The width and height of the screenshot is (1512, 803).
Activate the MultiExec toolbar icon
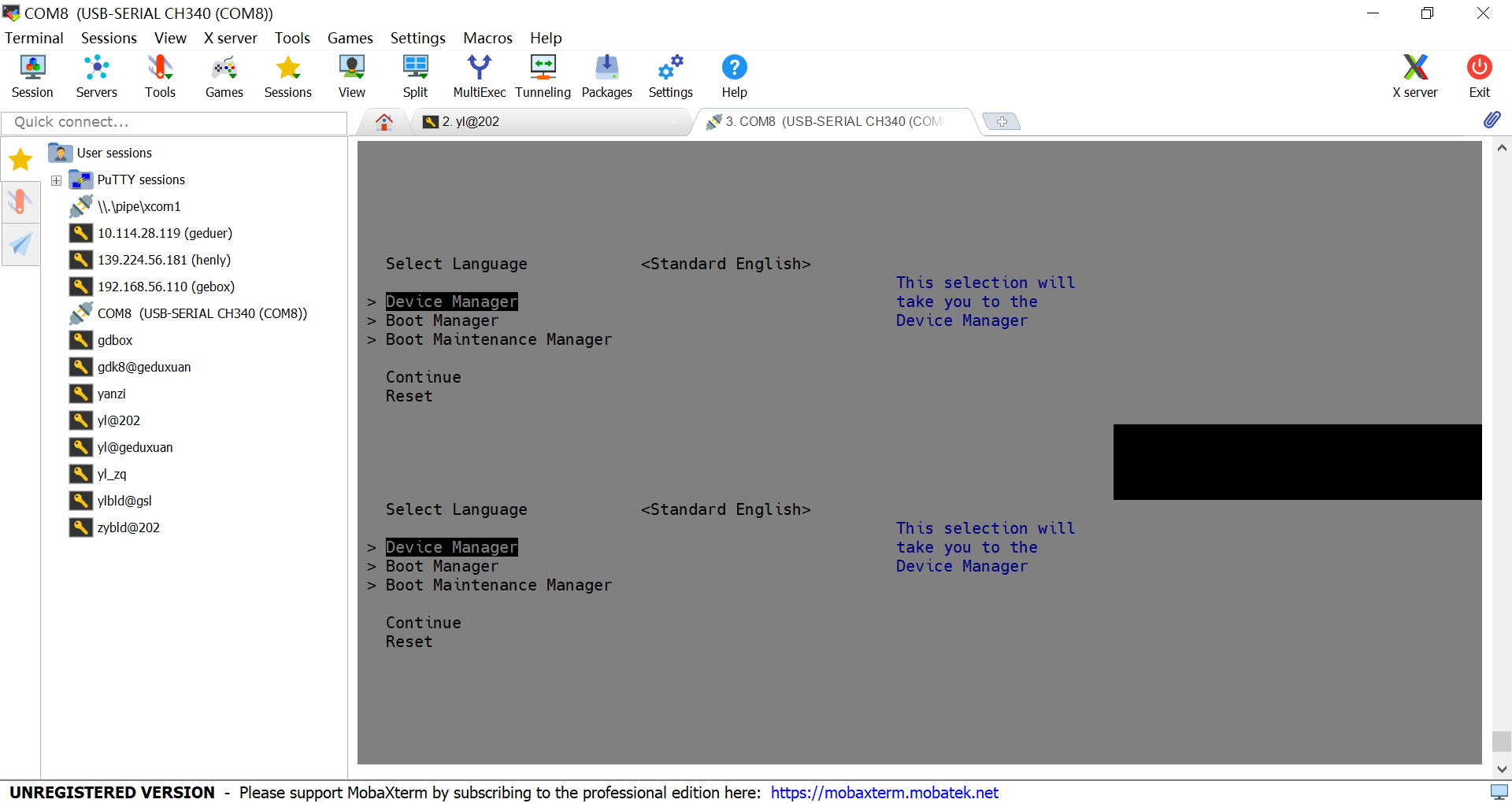tap(480, 76)
